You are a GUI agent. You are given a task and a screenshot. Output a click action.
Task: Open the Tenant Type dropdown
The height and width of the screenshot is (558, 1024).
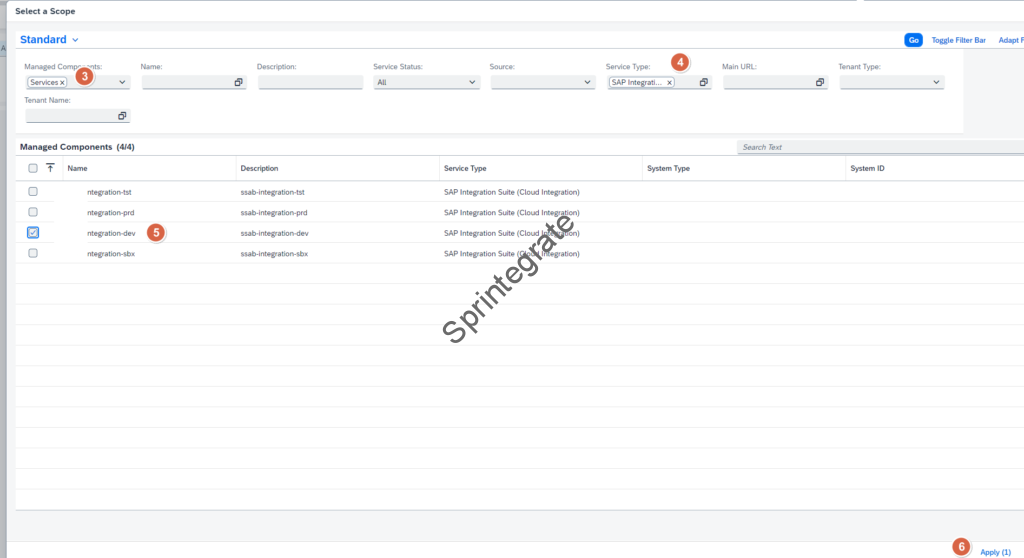[936, 82]
